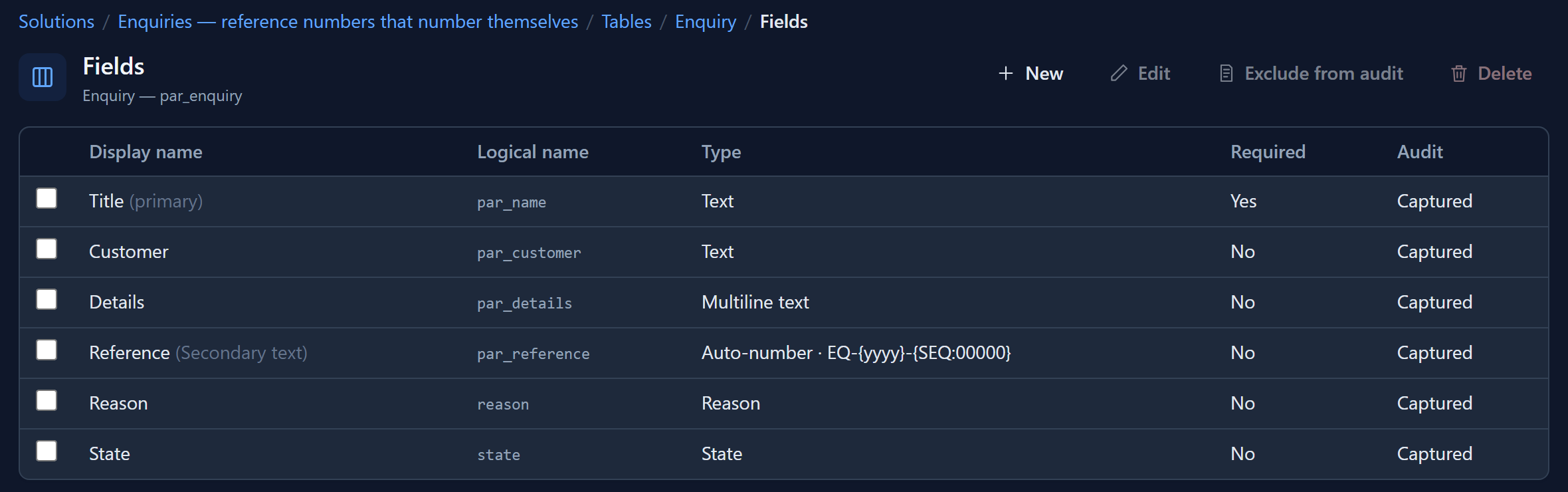Click the 'reason' logical name cell

coord(503,404)
